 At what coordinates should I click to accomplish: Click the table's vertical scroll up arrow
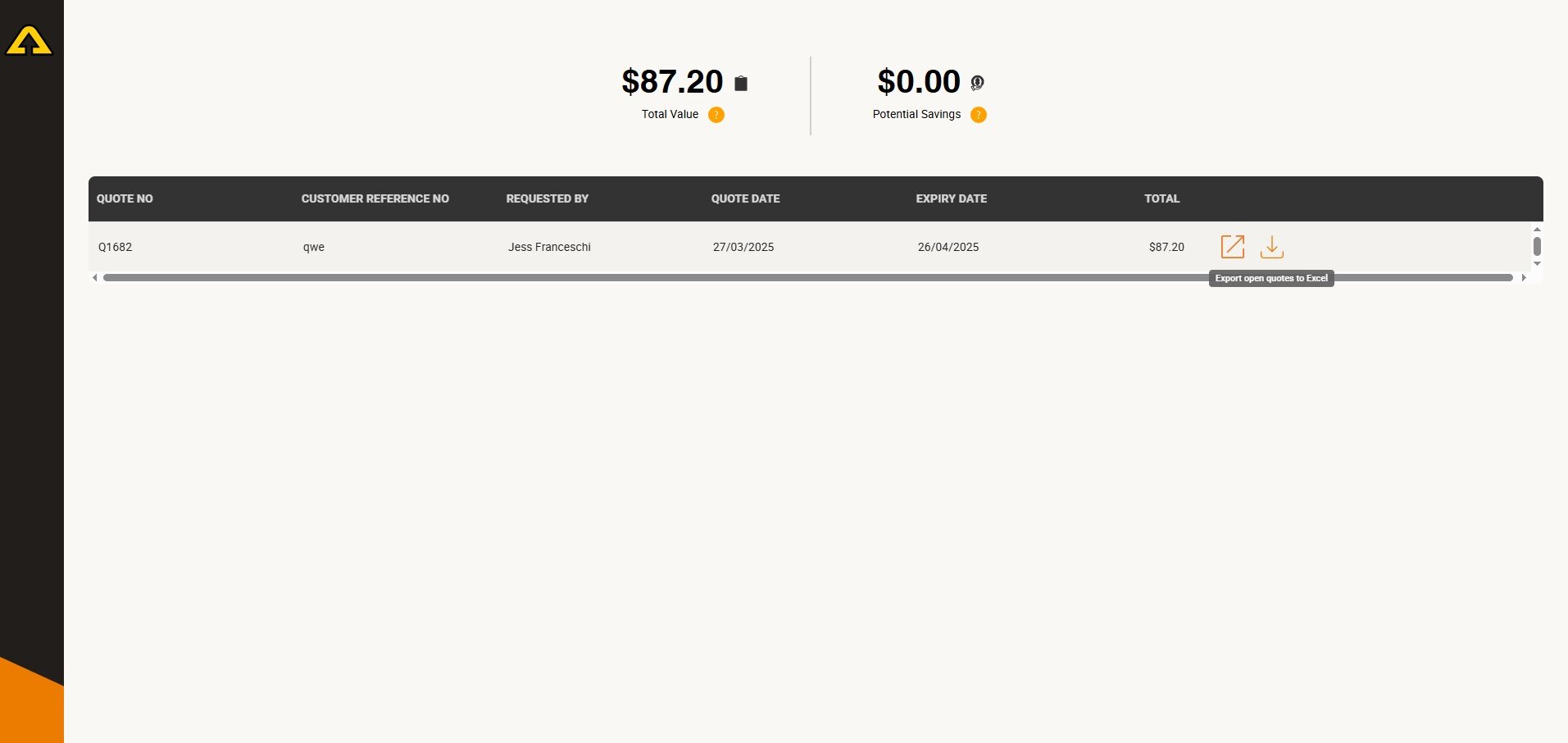pyautogui.click(x=1537, y=230)
